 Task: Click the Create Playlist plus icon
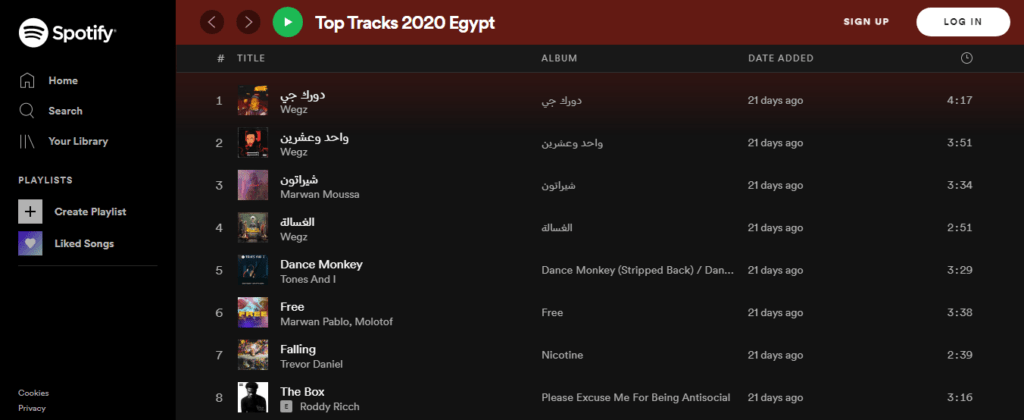tap(30, 212)
